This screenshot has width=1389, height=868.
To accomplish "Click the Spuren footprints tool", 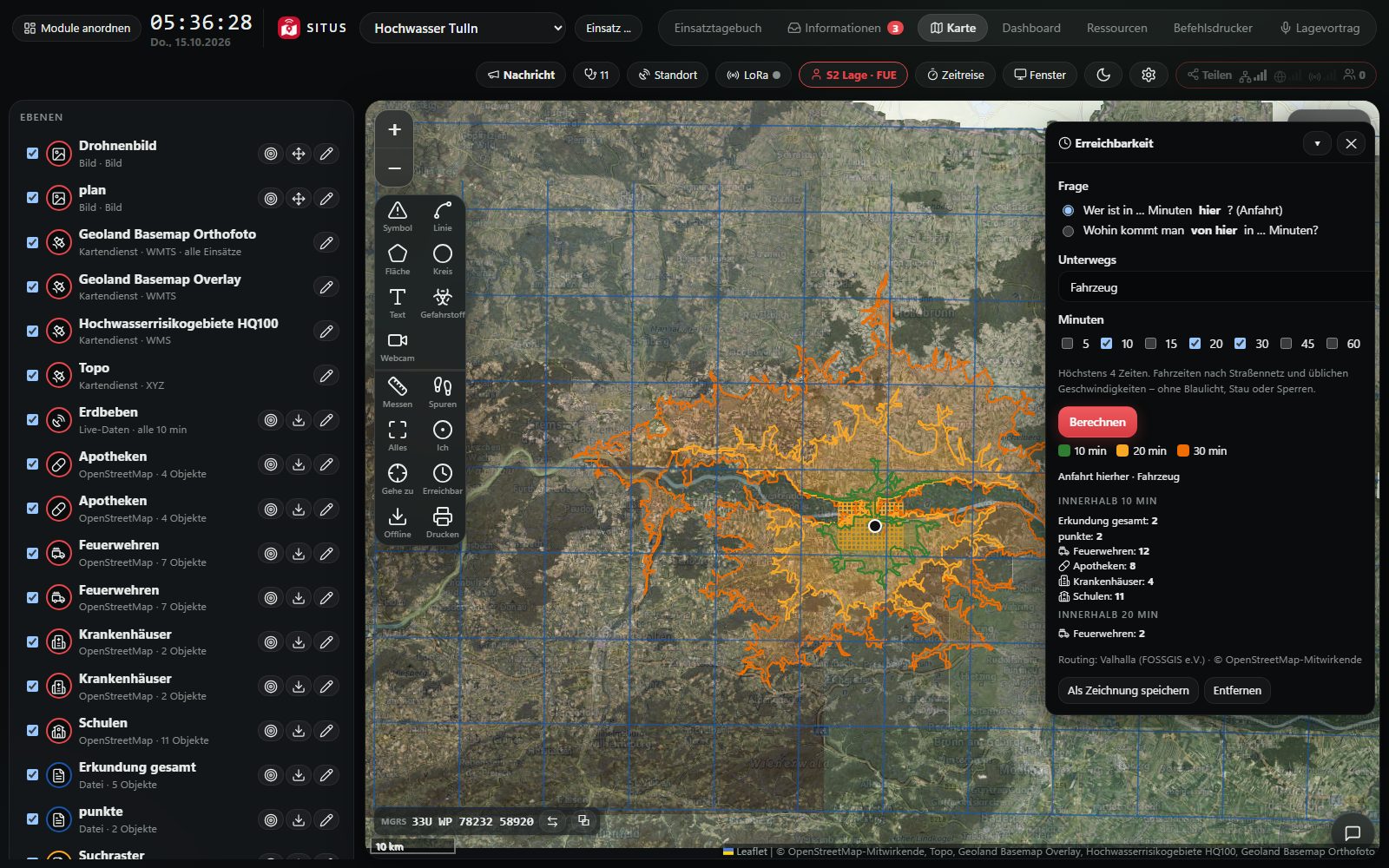I will coord(443,392).
